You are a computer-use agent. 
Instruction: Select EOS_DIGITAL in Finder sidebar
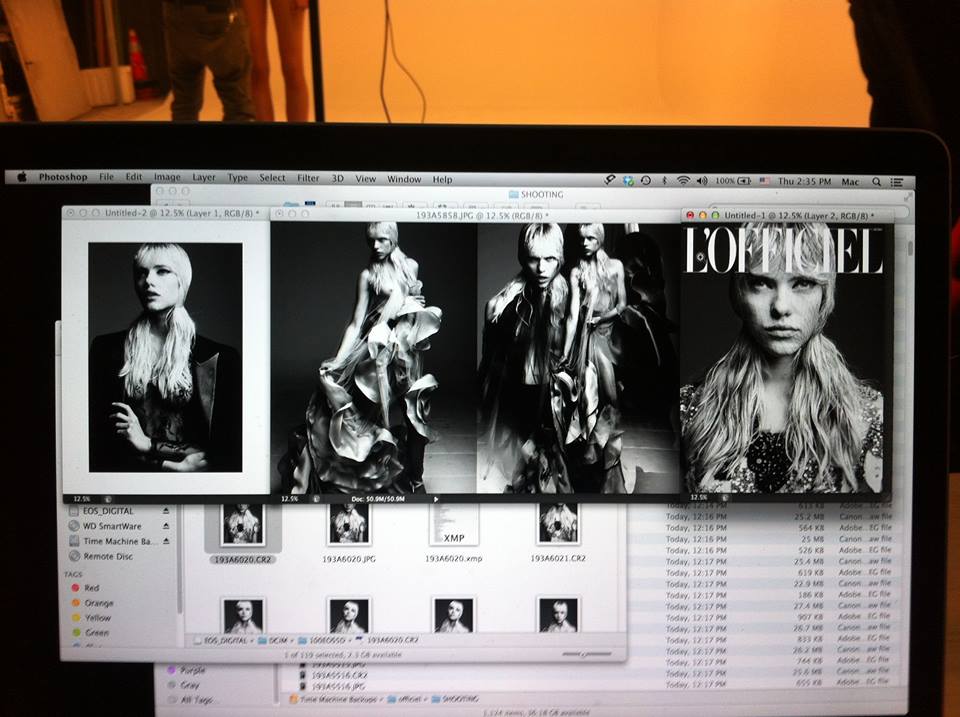(x=108, y=511)
